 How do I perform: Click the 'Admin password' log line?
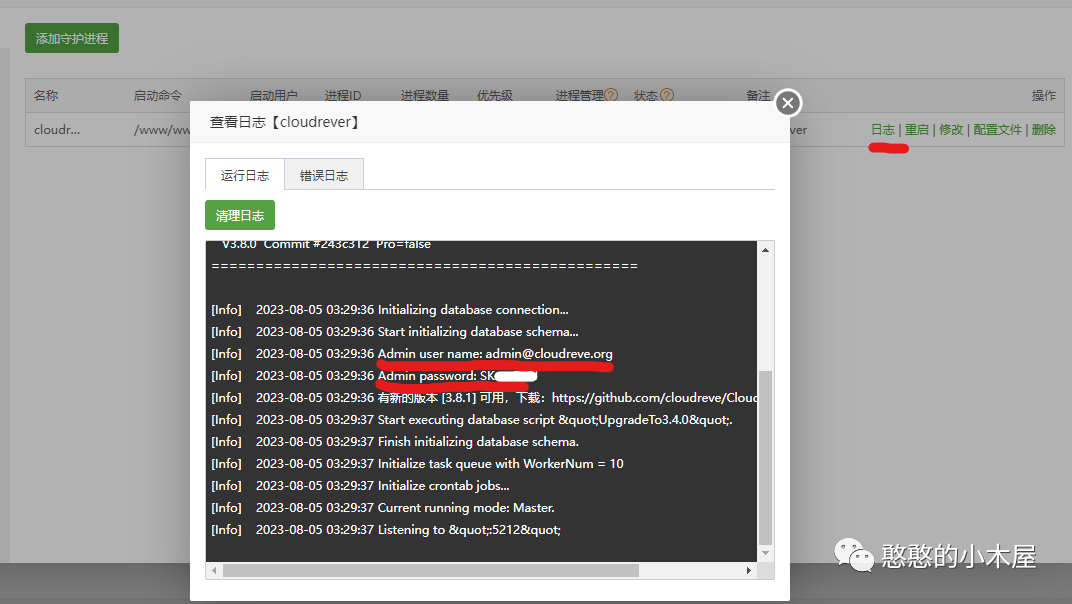[x=375, y=376]
